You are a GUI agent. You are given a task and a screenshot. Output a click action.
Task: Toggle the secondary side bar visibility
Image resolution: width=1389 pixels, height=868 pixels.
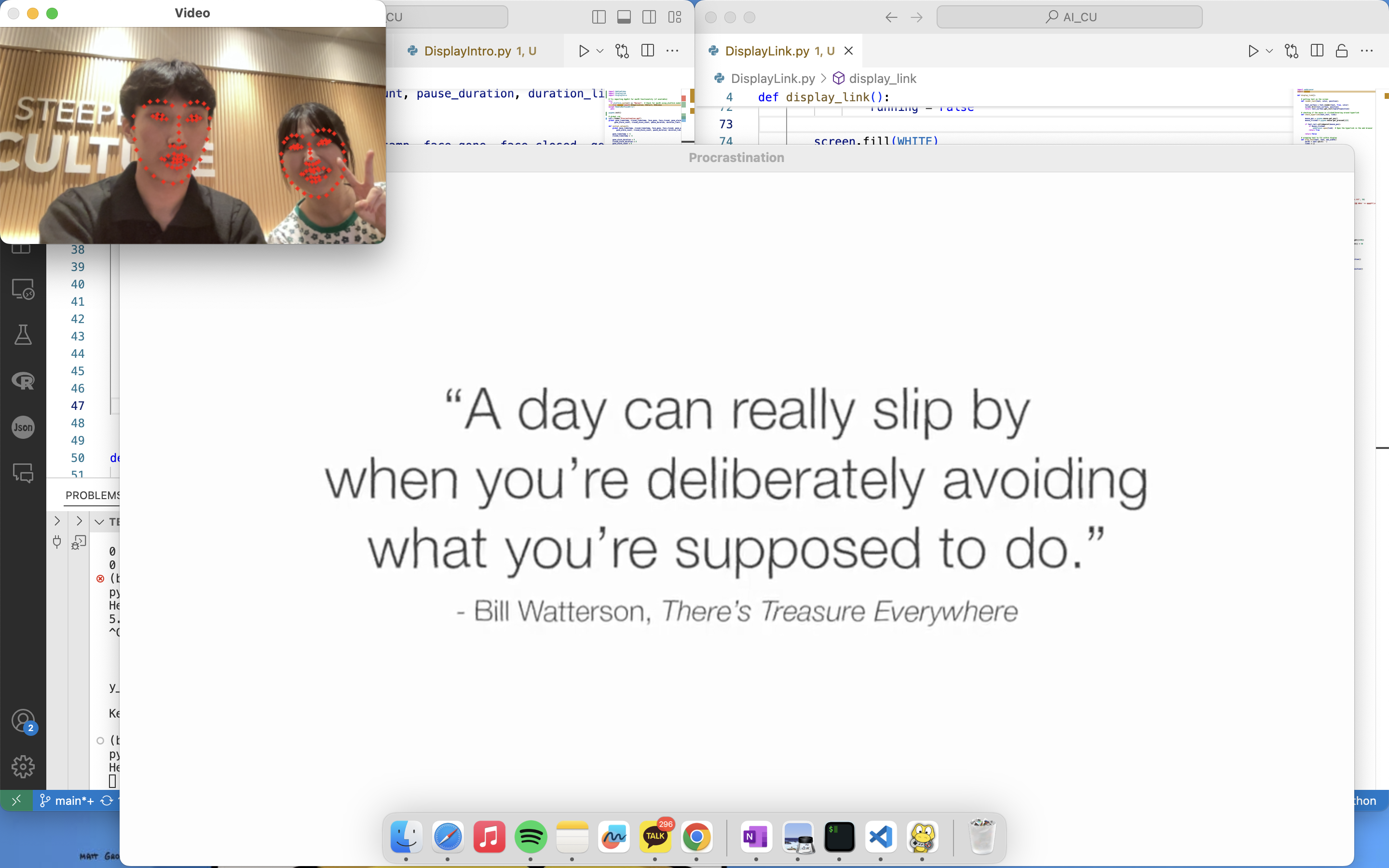649,17
